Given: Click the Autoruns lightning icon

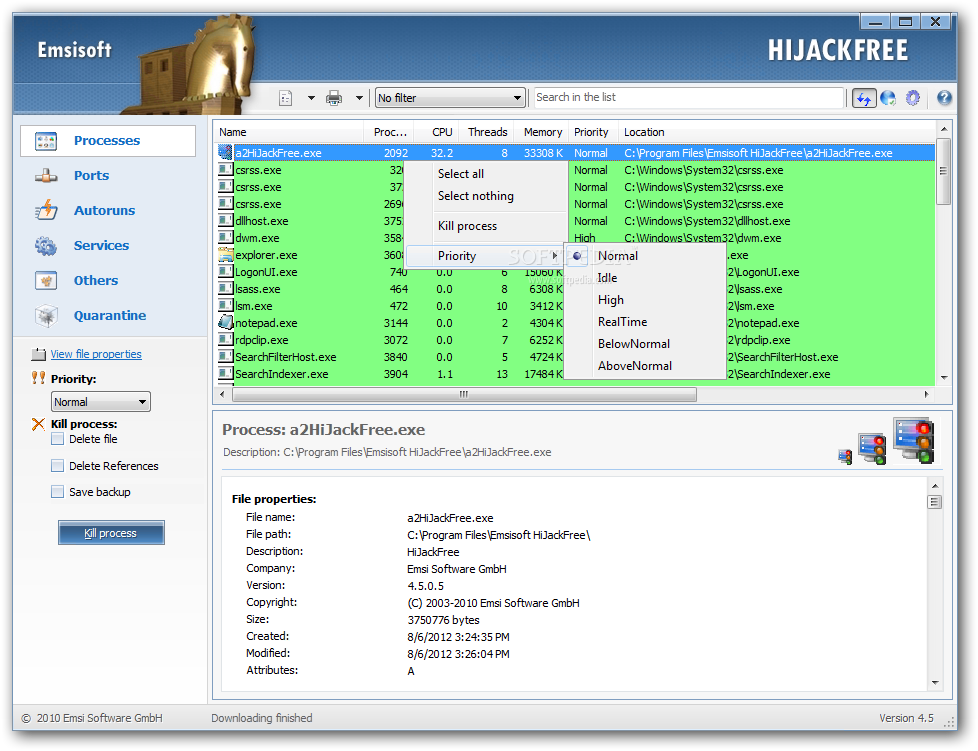Looking at the screenshot, I should click(x=46, y=210).
